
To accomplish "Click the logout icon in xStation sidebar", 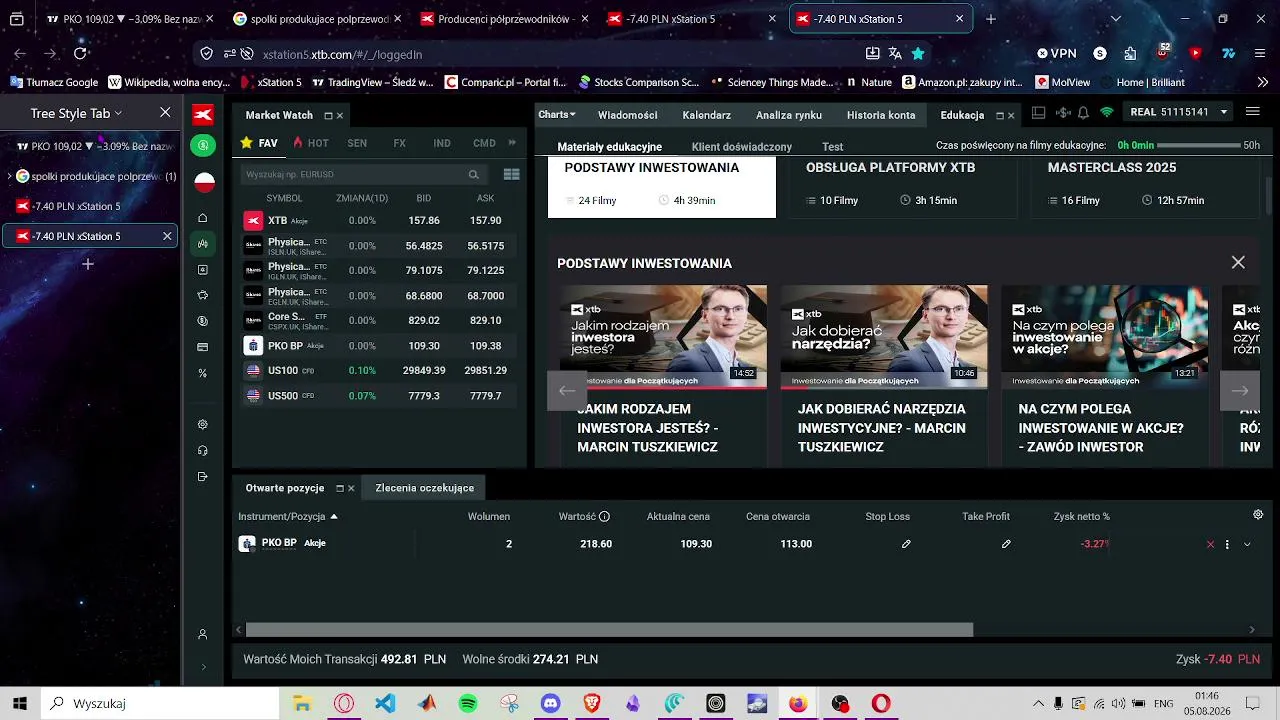I will [x=203, y=476].
